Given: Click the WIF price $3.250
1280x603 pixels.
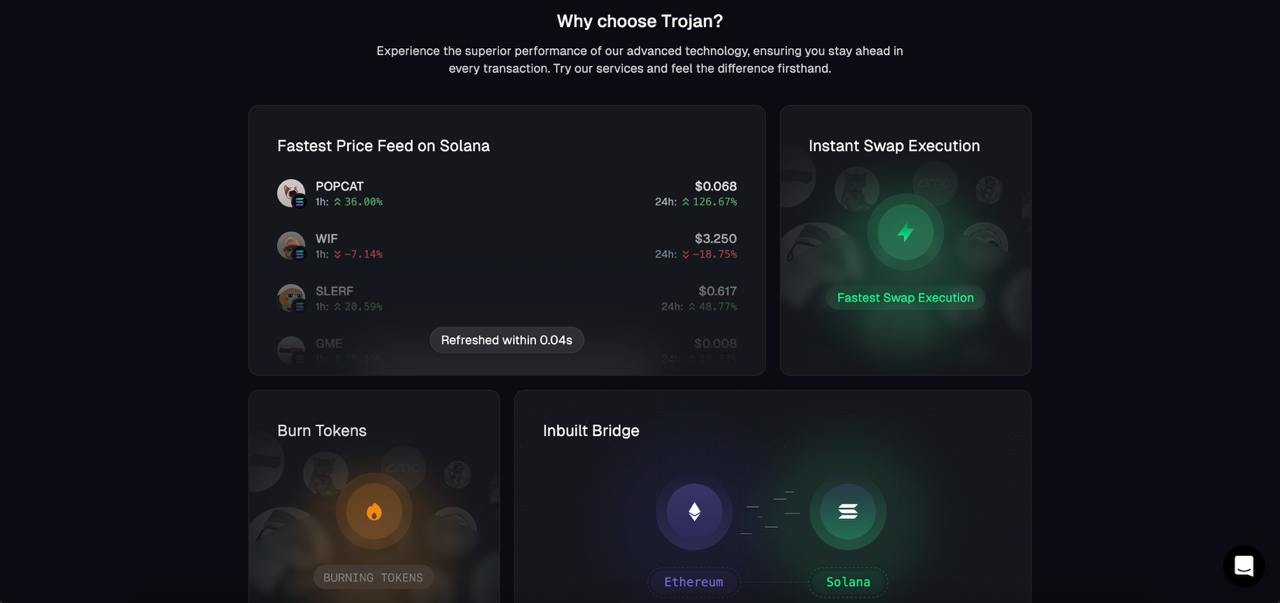Looking at the screenshot, I should [x=716, y=239].
